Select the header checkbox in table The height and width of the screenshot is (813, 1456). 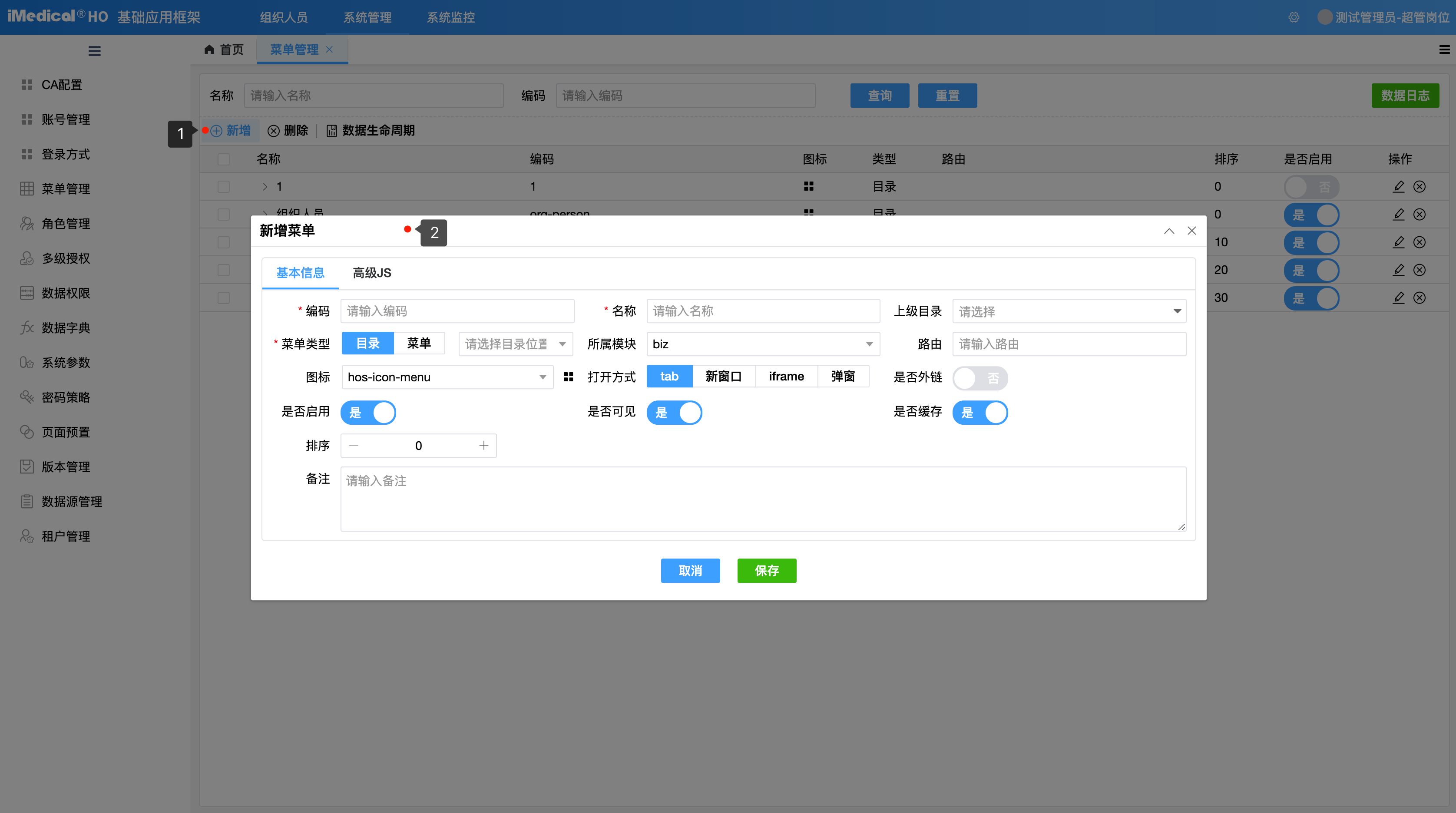point(224,159)
